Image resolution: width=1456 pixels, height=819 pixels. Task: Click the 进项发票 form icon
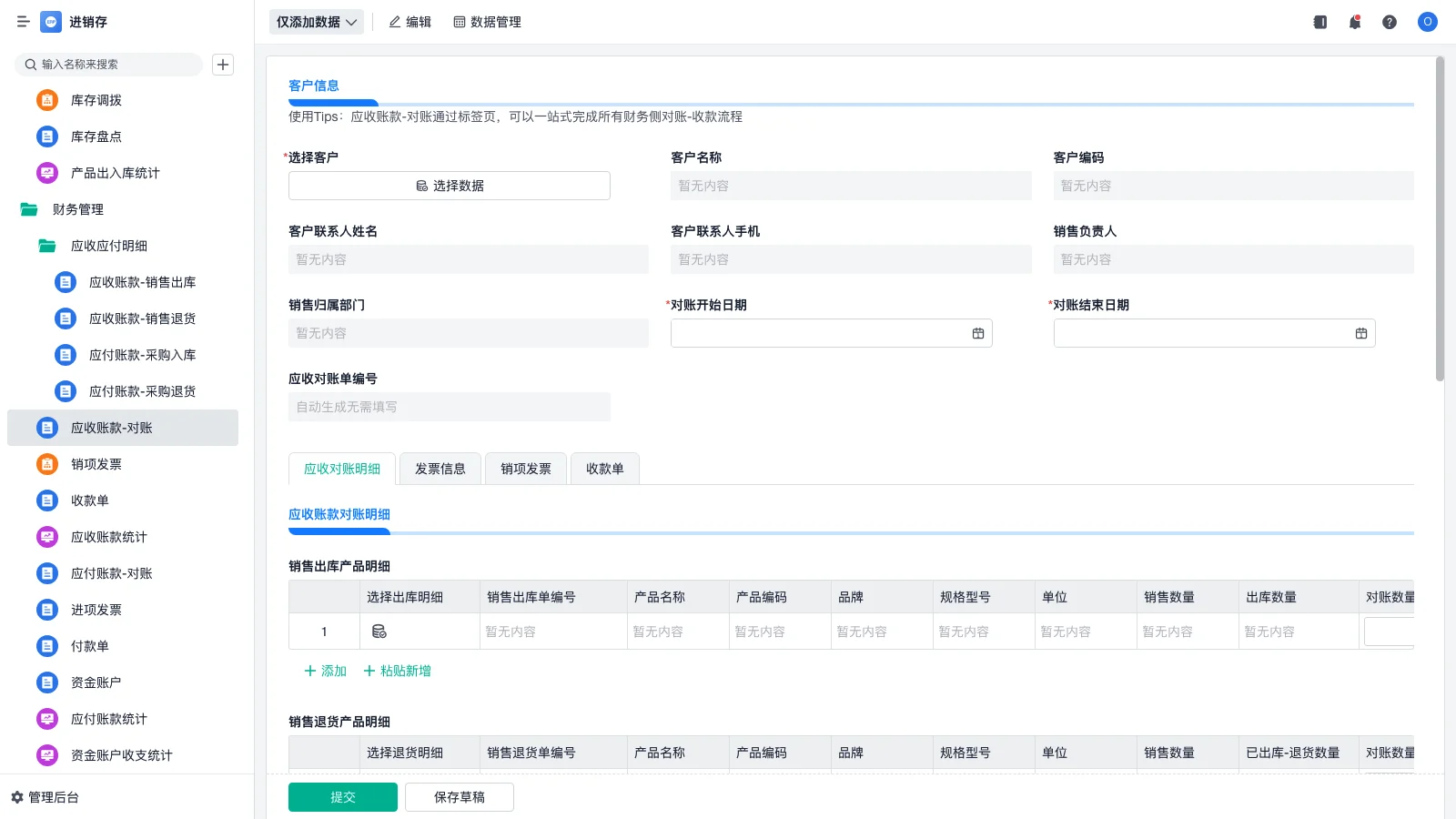click(x=47, y=610)
